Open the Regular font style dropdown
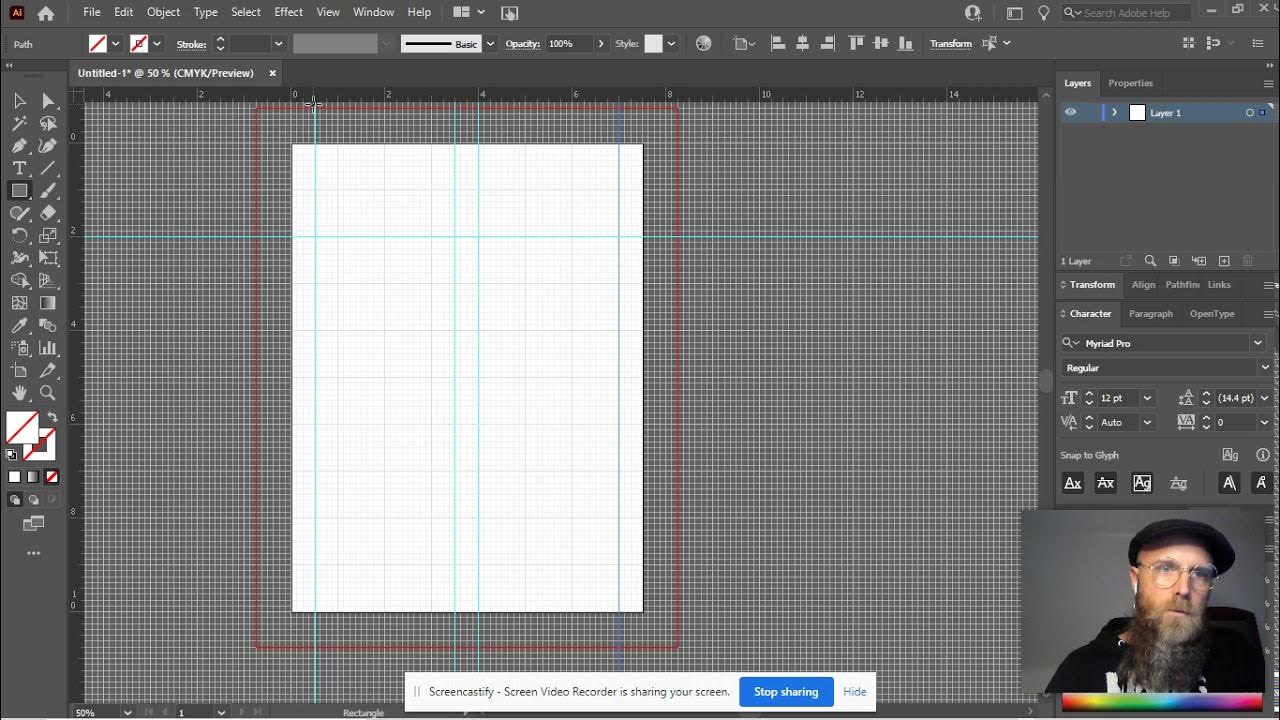 (1264, 367)
